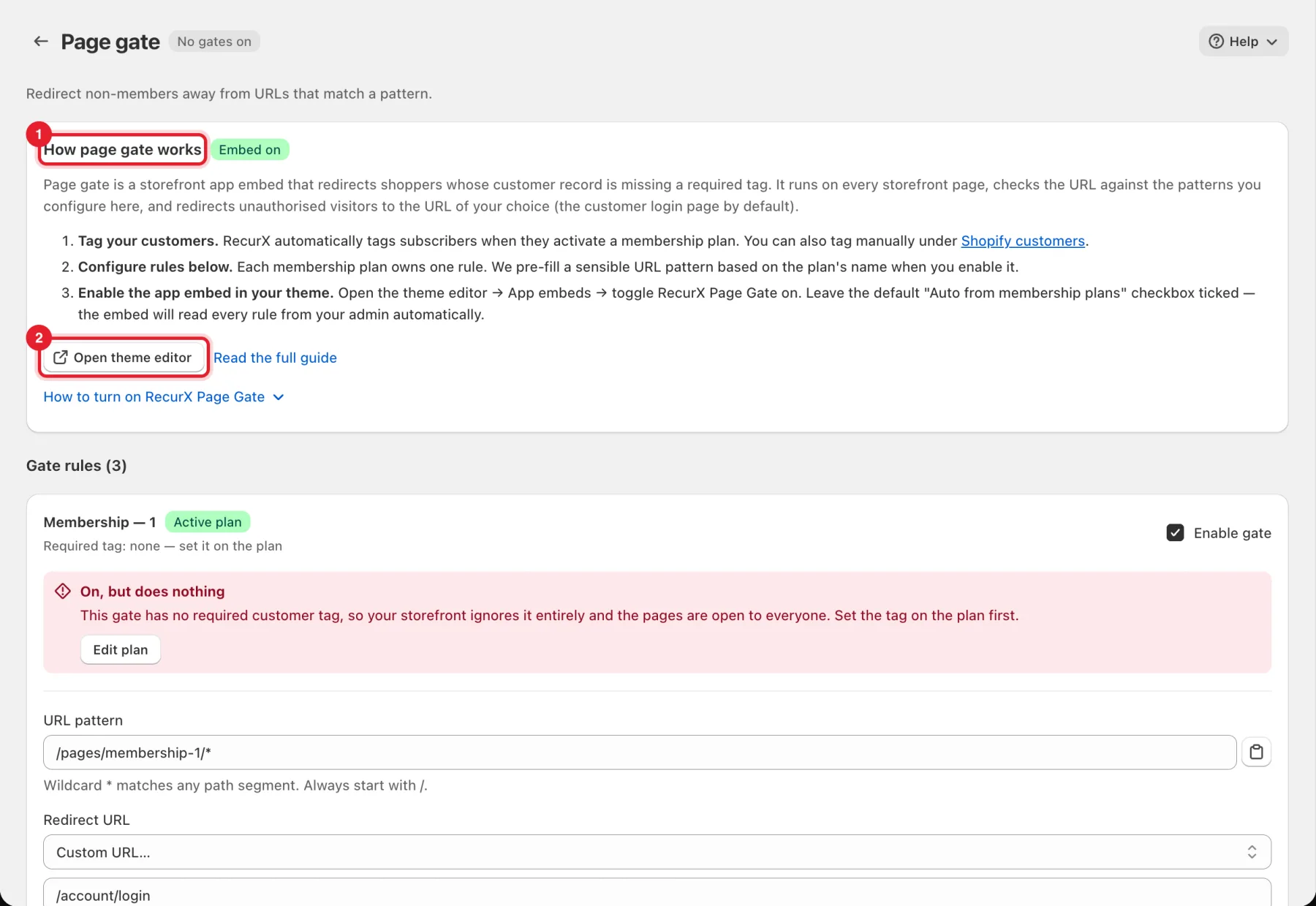The height and width of the screenshot is (906, 1316).
Task: Click the Edit plan button
Action: tap(121, 650)
